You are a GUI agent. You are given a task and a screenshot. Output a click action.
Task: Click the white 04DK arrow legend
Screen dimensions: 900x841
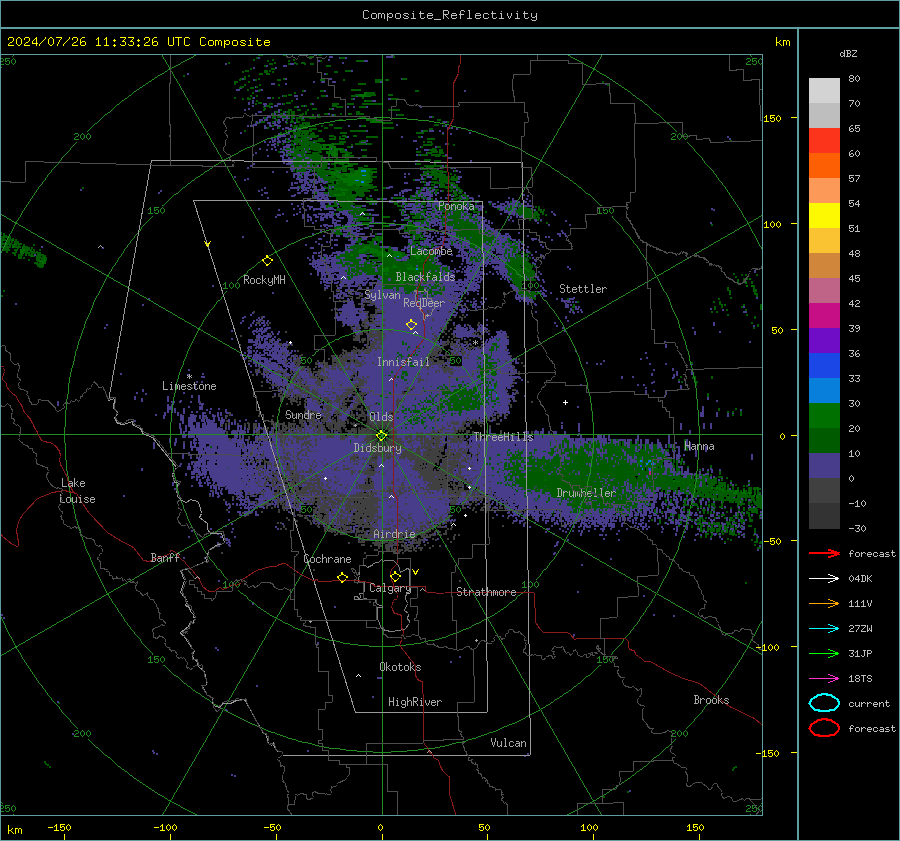(824, 579)
